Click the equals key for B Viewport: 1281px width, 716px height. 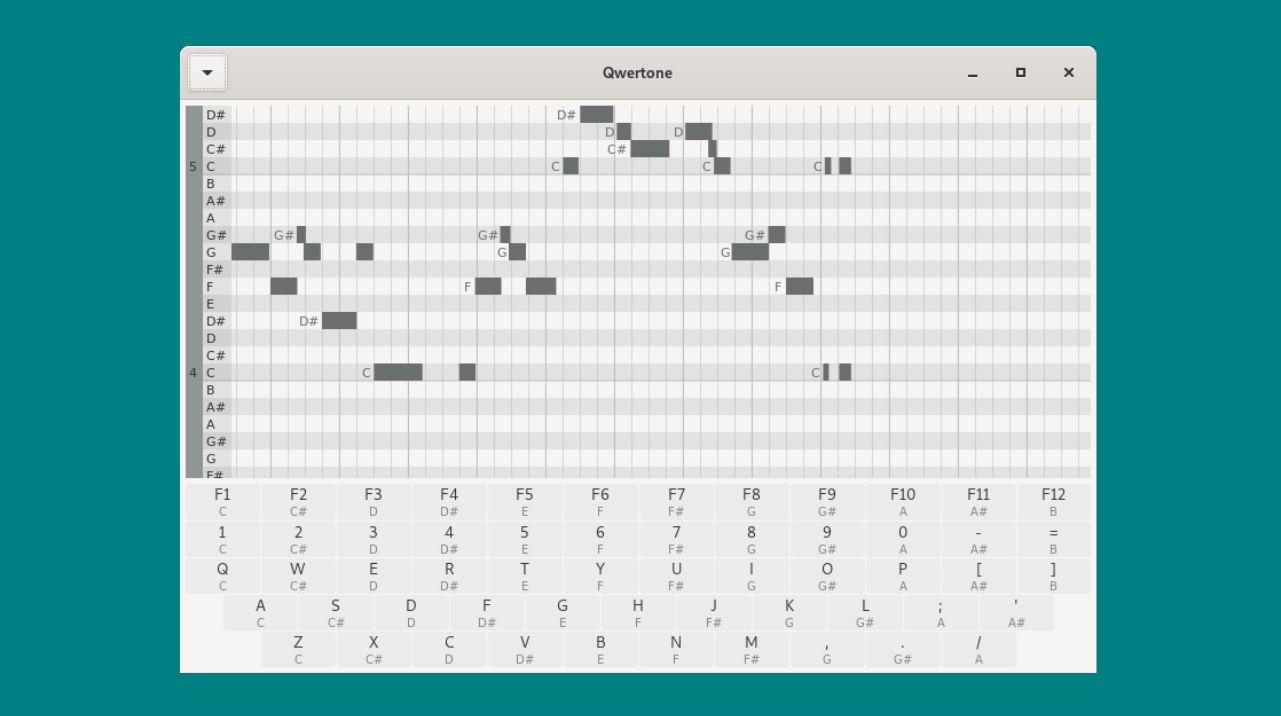[x=1053, y=540]
